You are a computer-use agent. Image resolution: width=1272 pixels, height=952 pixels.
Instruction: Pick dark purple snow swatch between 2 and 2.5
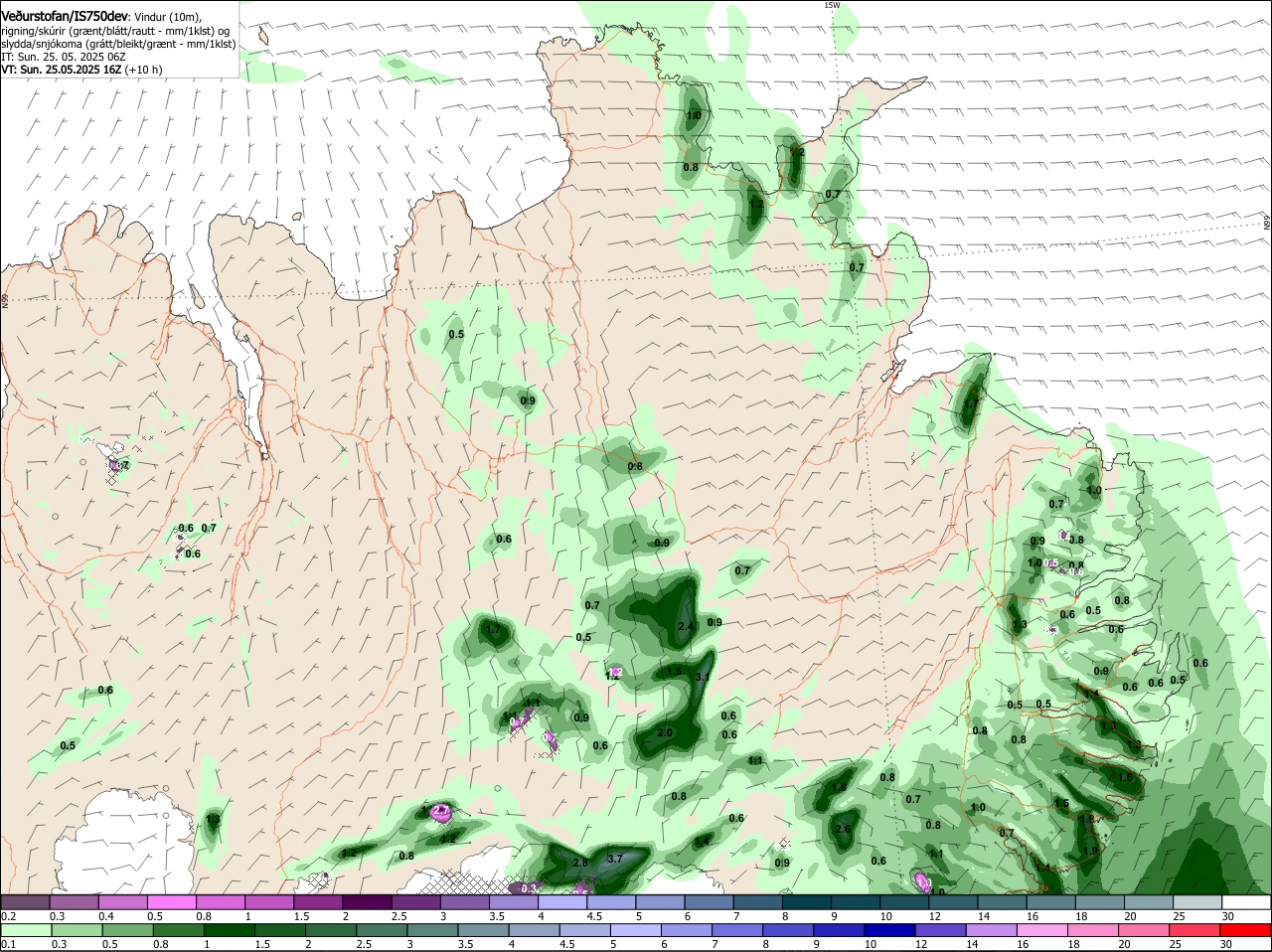click(366, 901)
